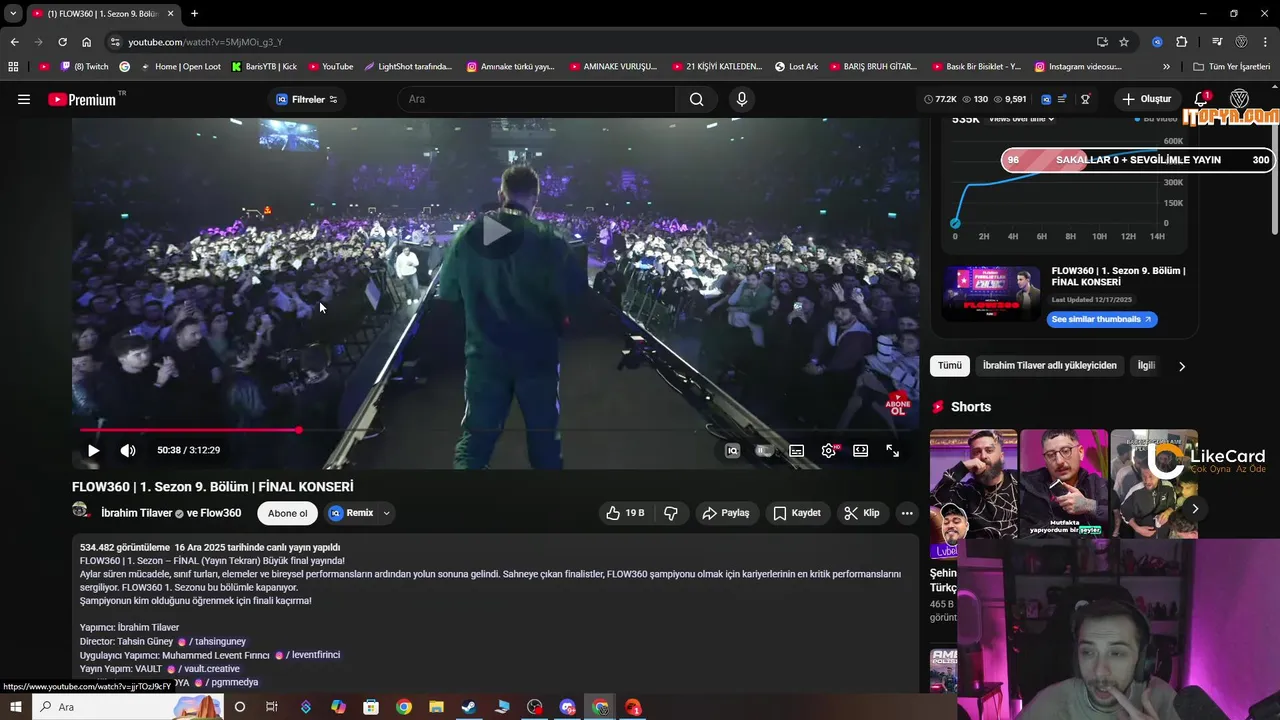Next Shorts with right arrow button
Image resolution: width=1280 pixels, height=720 pixels.
coord(1194,509)
